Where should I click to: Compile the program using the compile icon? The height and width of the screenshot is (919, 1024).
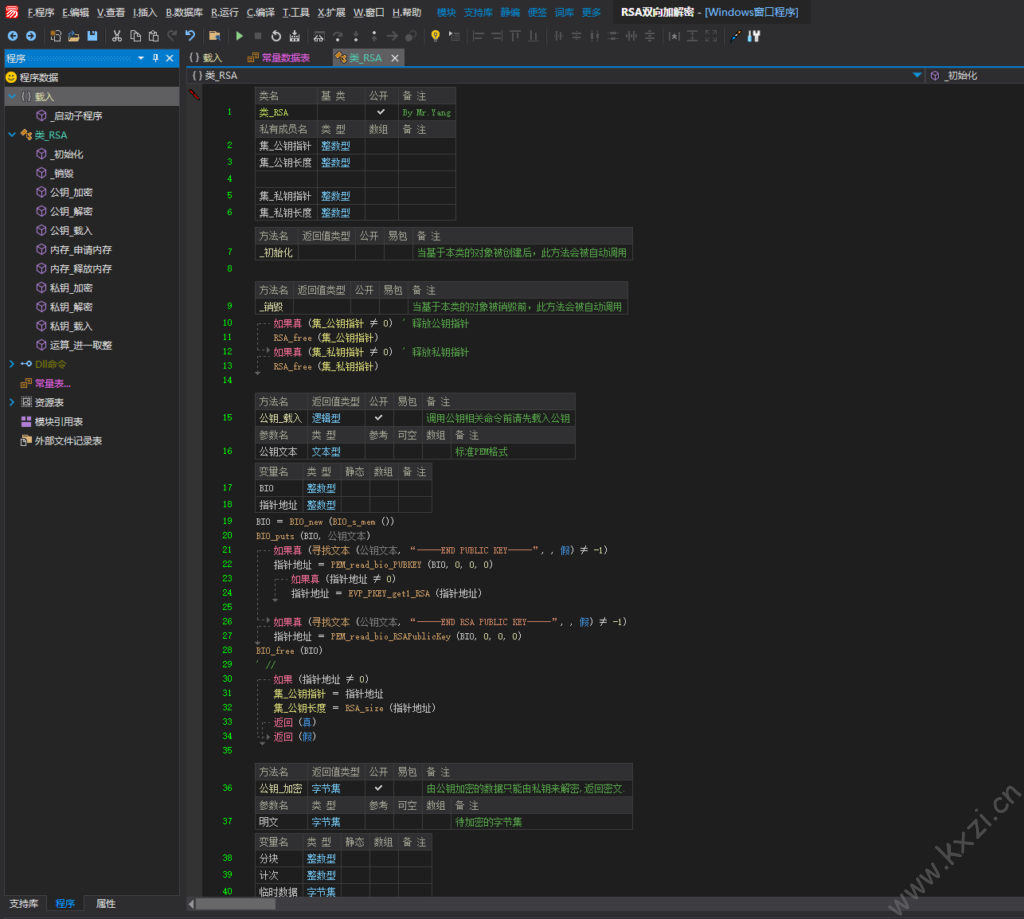point(295,36)
